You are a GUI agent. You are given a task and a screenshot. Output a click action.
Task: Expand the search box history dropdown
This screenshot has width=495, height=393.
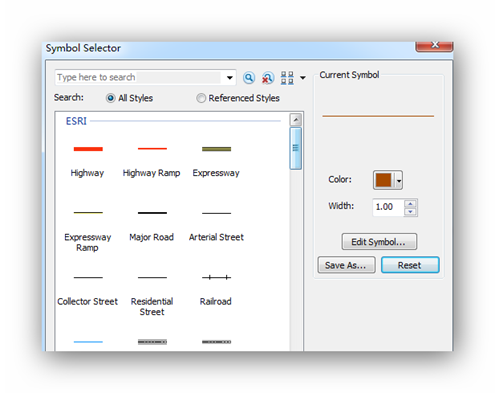pyautogui.click(x=229, y=78)
